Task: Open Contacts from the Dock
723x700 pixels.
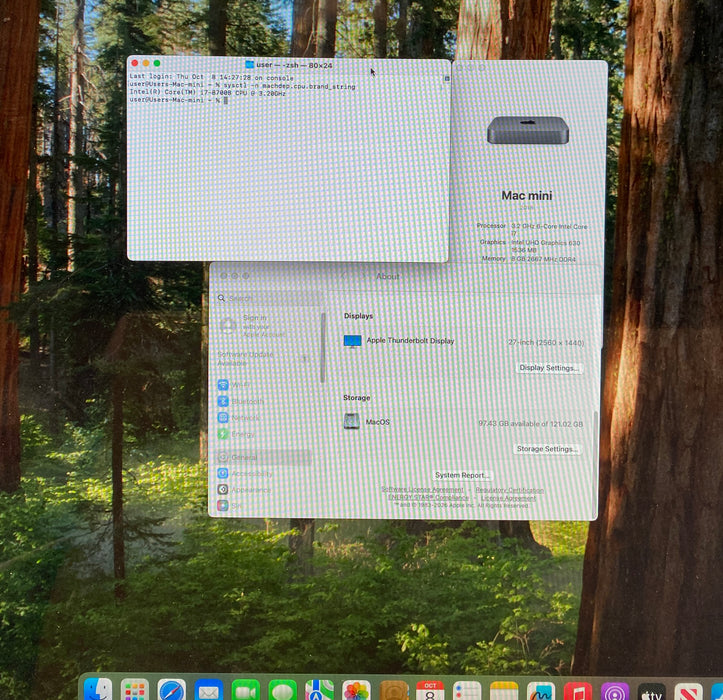Action: click(x=393, y=690)
